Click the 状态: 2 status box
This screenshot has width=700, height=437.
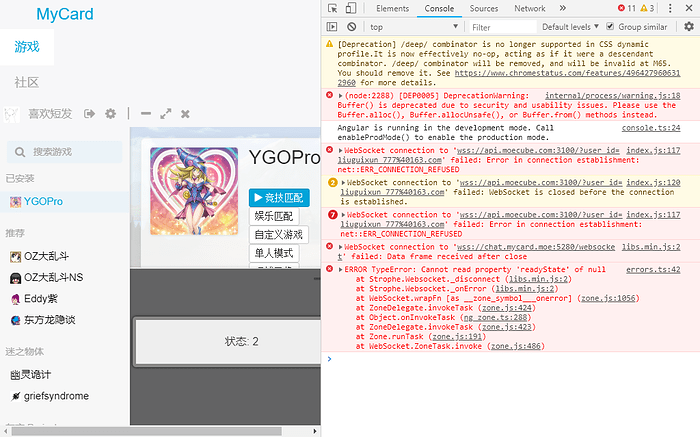(x=228, y=341)
